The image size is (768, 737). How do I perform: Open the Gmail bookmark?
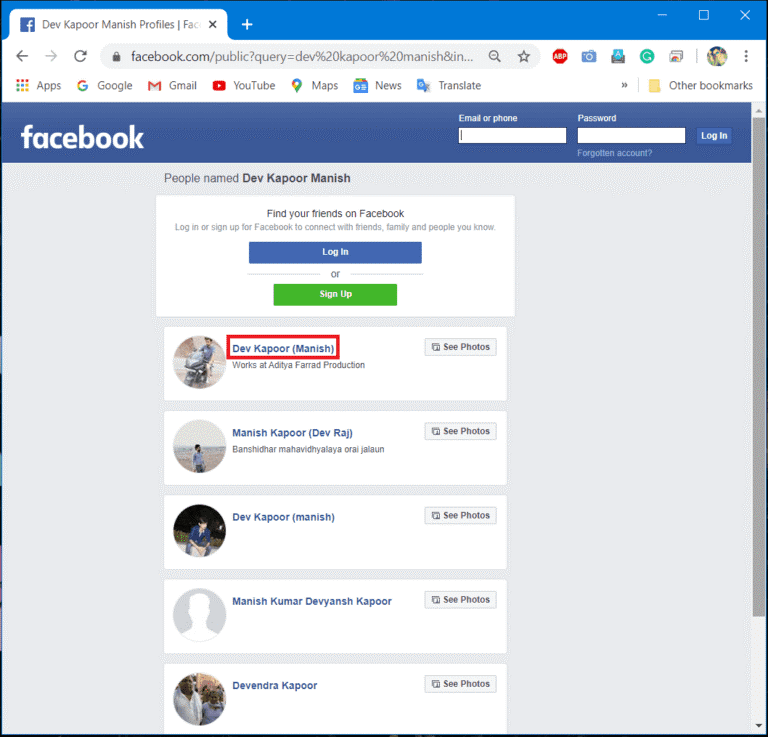172,86
